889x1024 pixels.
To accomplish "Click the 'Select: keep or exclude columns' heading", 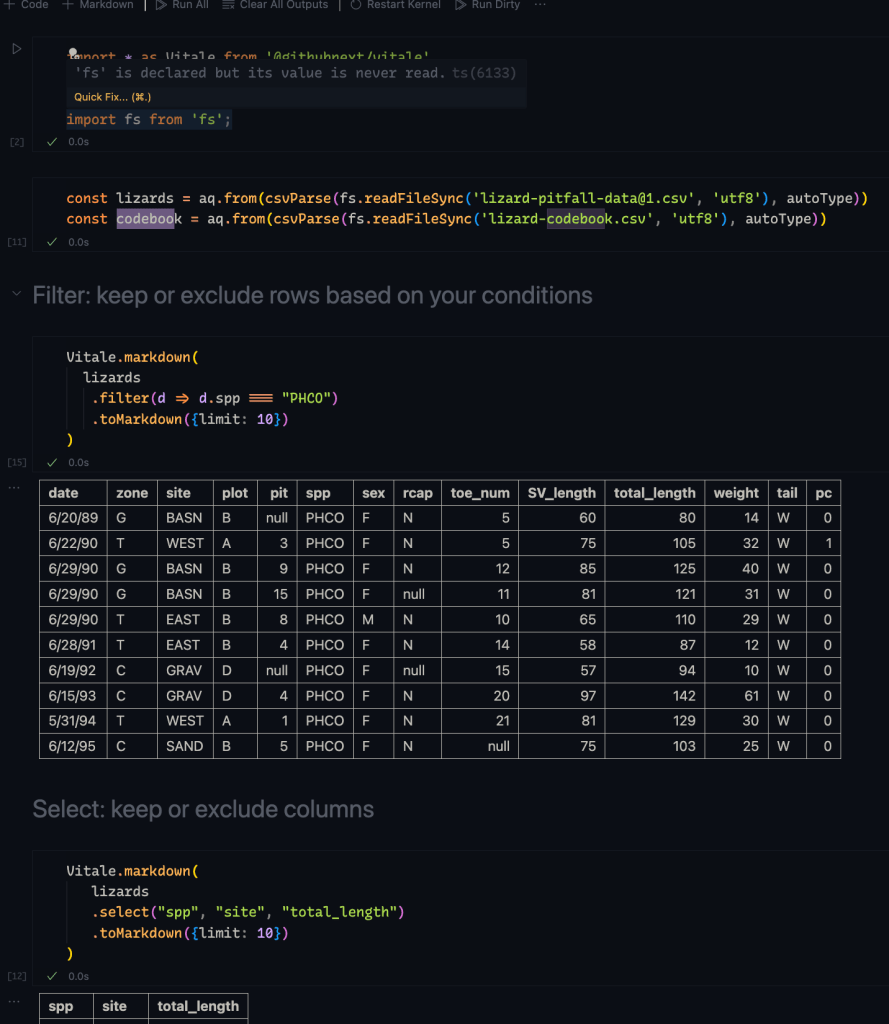I will tap(203, 809).
